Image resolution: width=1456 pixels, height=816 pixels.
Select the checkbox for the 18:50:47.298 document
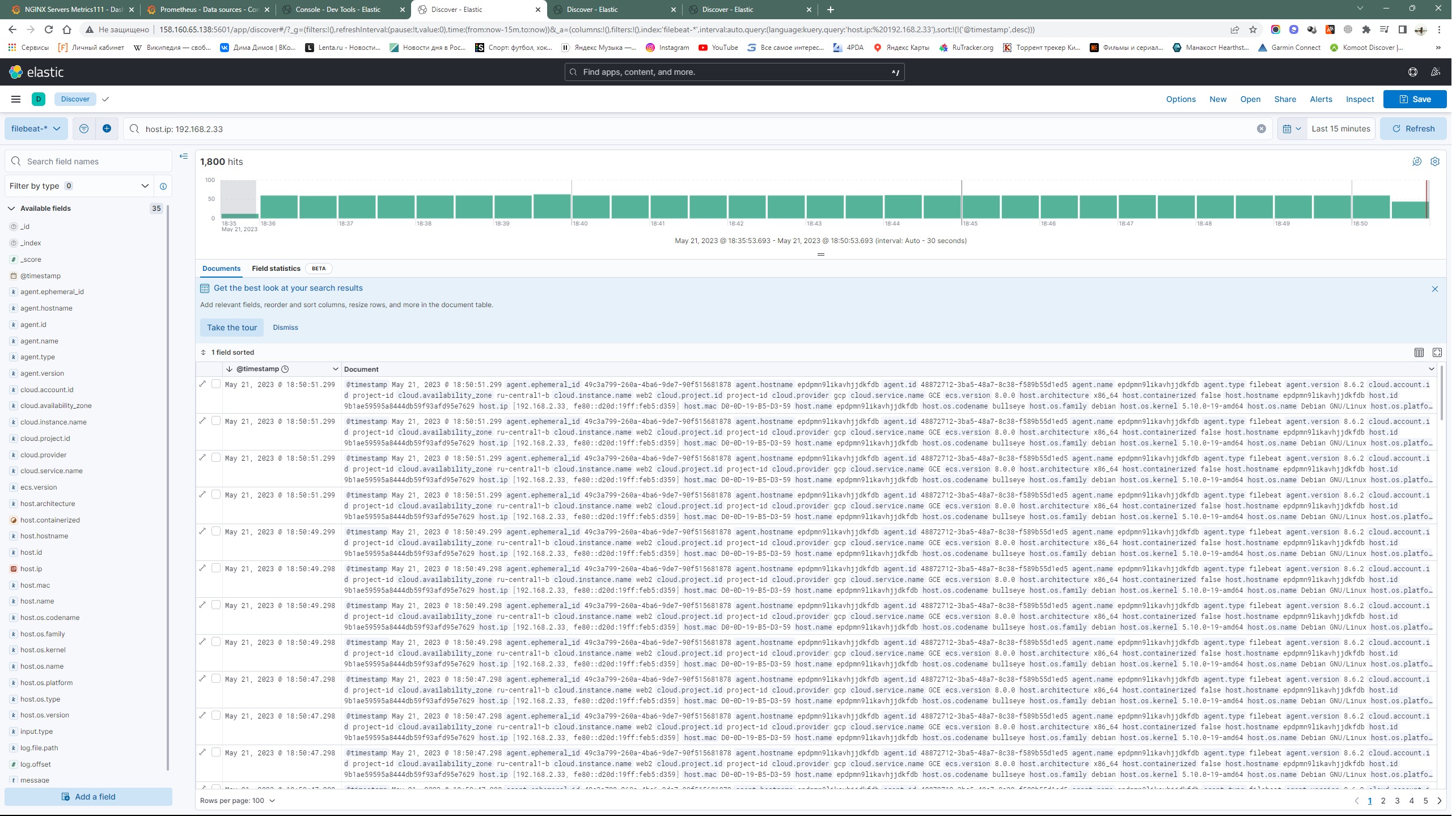(216, 679)
